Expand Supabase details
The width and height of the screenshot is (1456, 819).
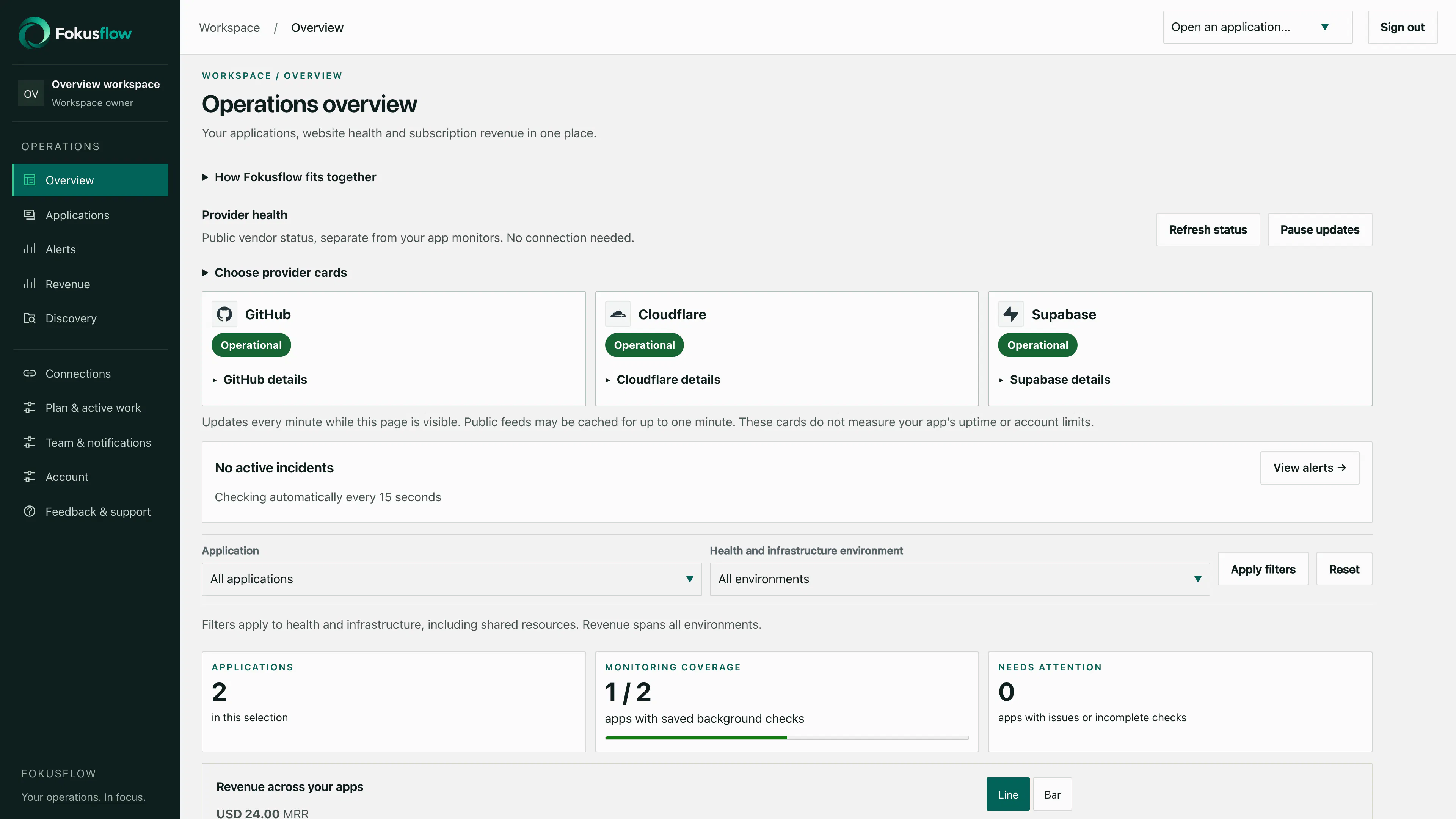tap(1054, 379)
